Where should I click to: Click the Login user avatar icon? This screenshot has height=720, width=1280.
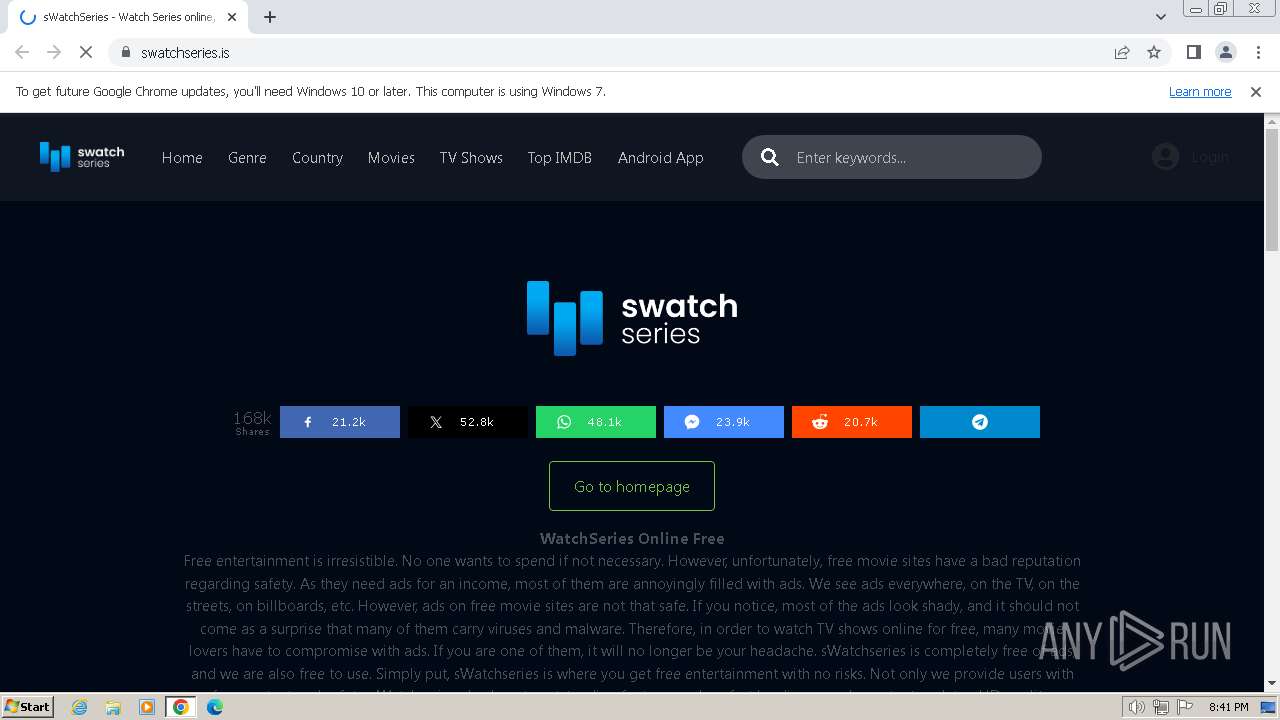coord(1165,157)
